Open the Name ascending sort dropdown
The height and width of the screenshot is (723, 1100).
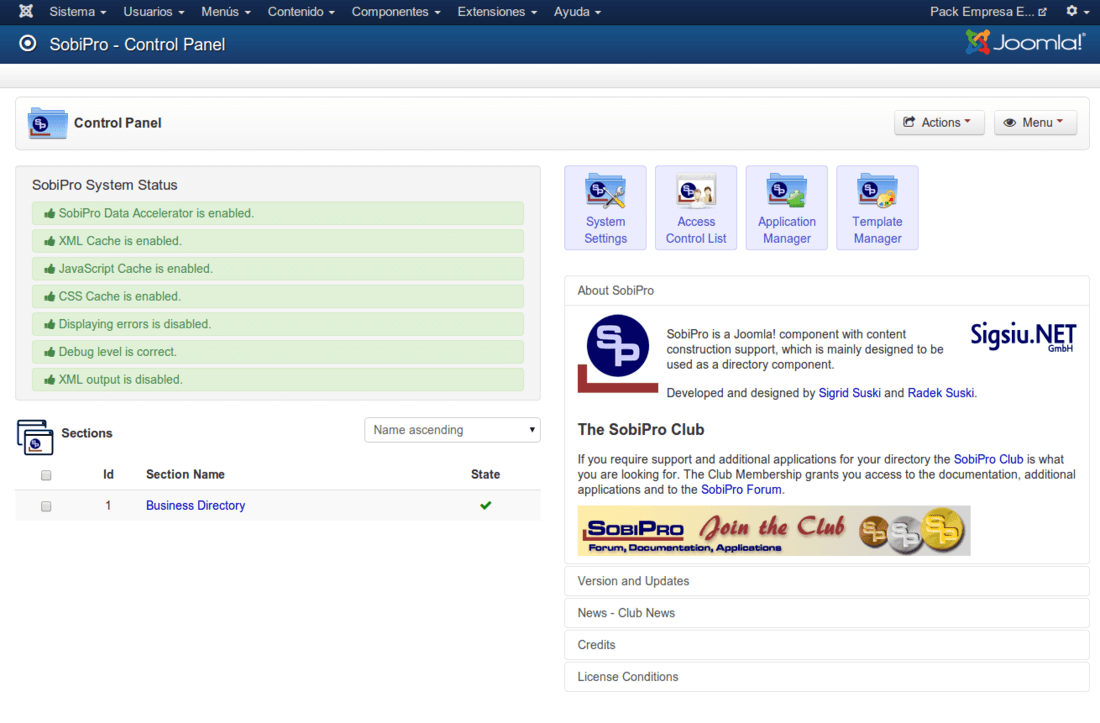(x=452, y=430)
